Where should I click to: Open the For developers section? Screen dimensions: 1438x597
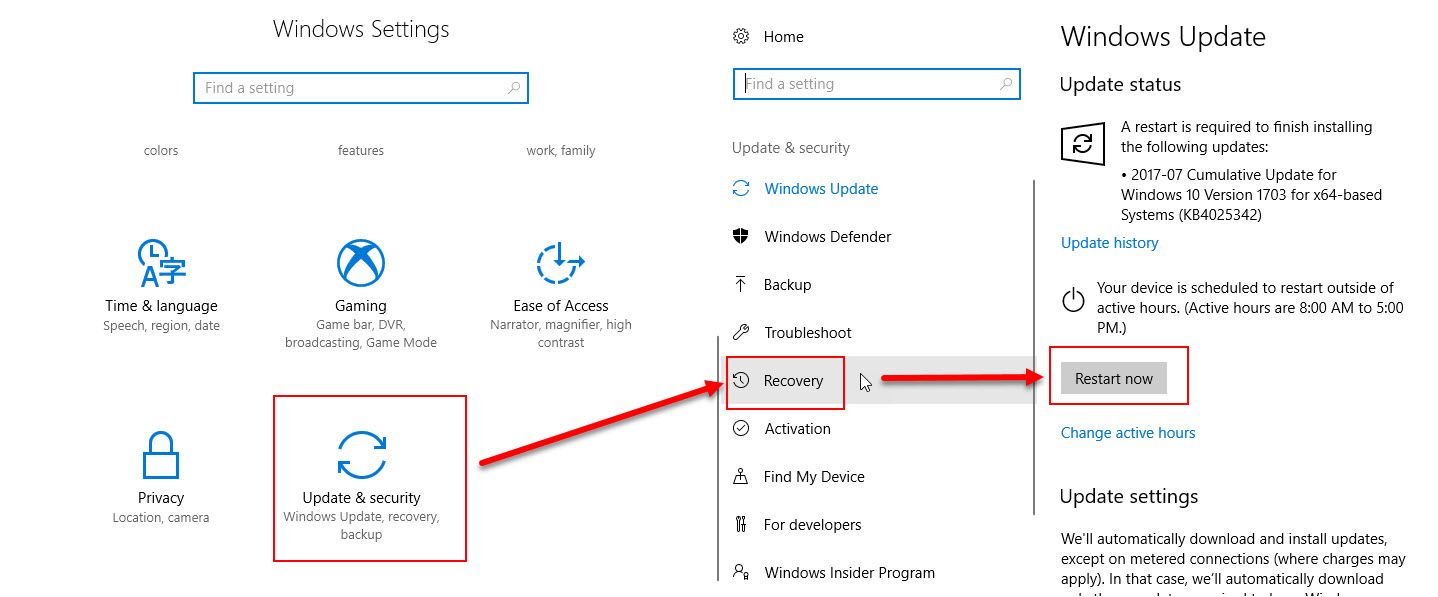pos(812,525)
